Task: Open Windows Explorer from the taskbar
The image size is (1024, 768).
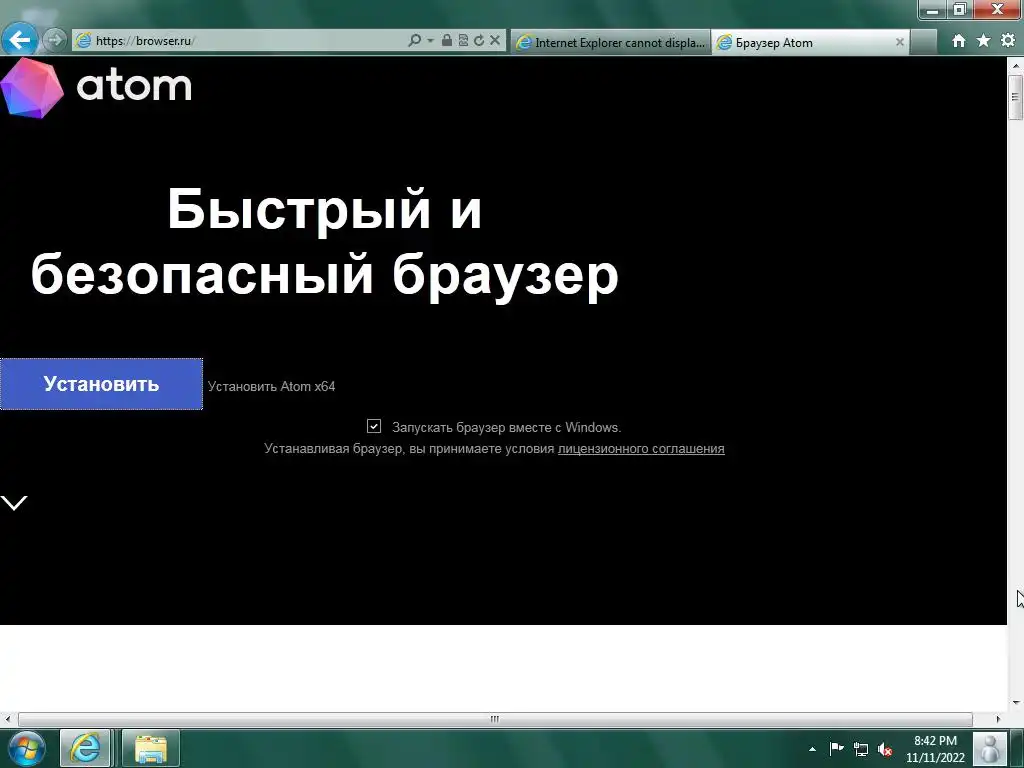Action: [x=150, y=748]
